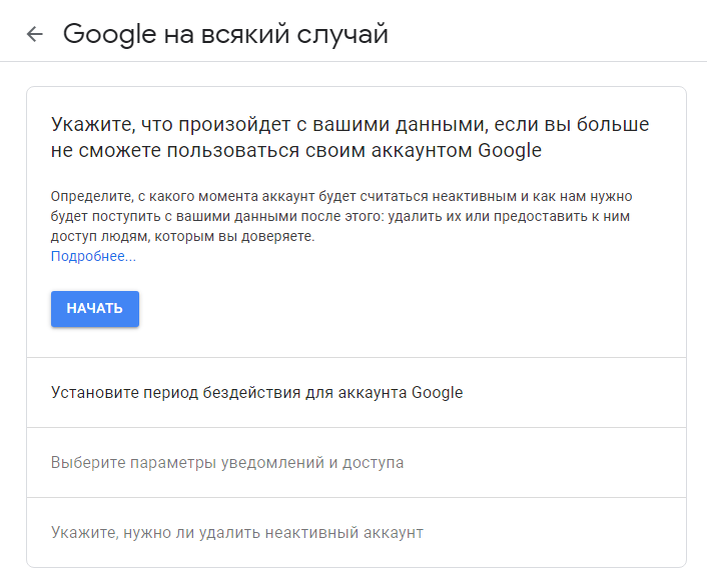This screenshot has height=580, width=707.
Task: Expand 'Укажите, нужно ли удалить неактивный аккаунт'
Action: (x=356, y=533)
